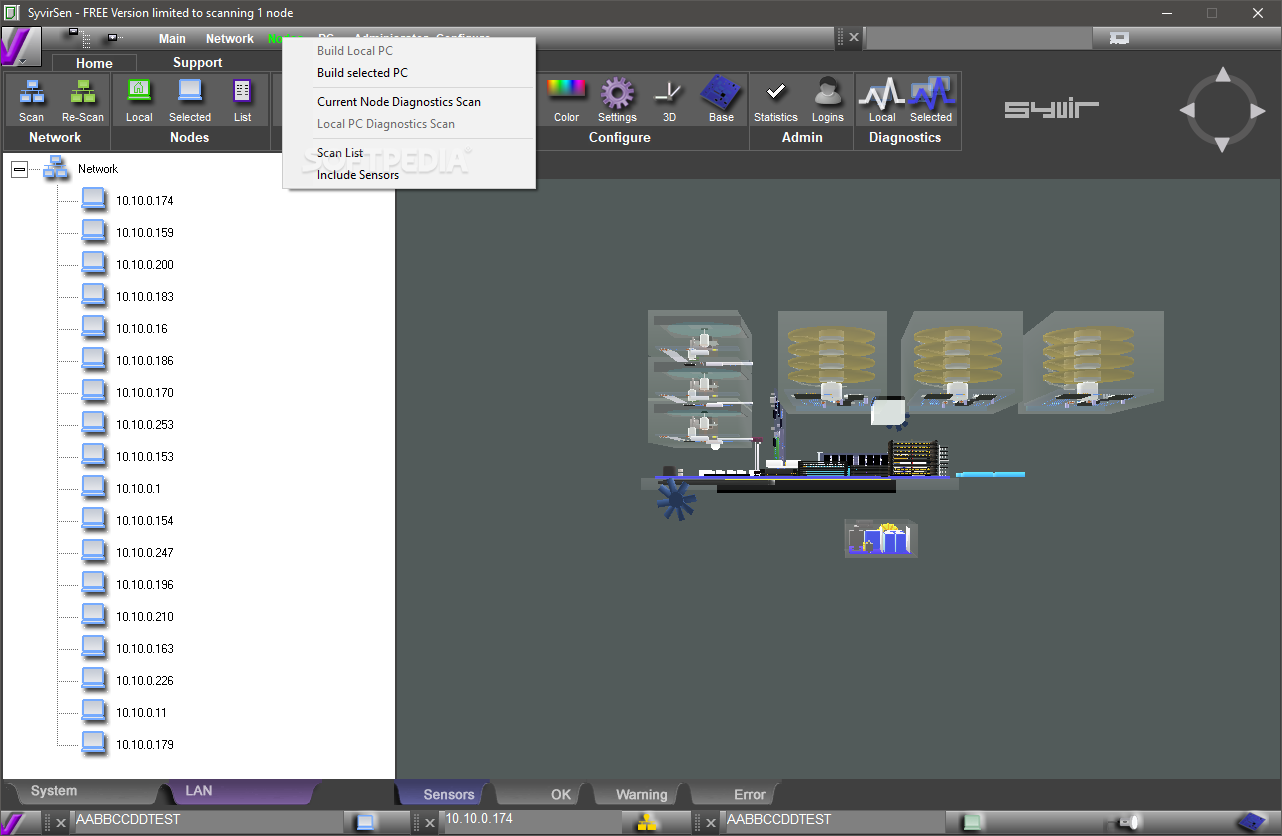Click the left arrow on navigation wheel

click(x=1188, y=110)
